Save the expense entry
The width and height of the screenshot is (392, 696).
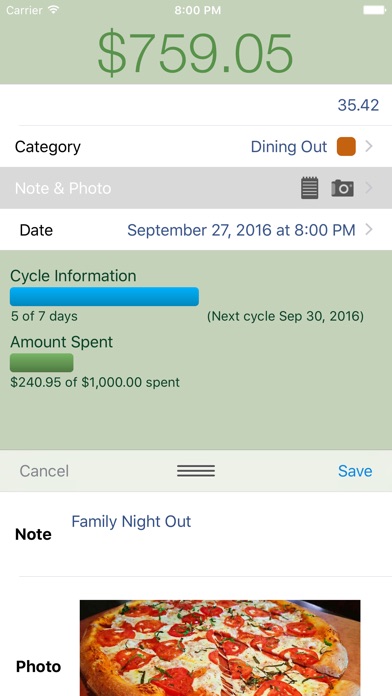tap(355, 471)
